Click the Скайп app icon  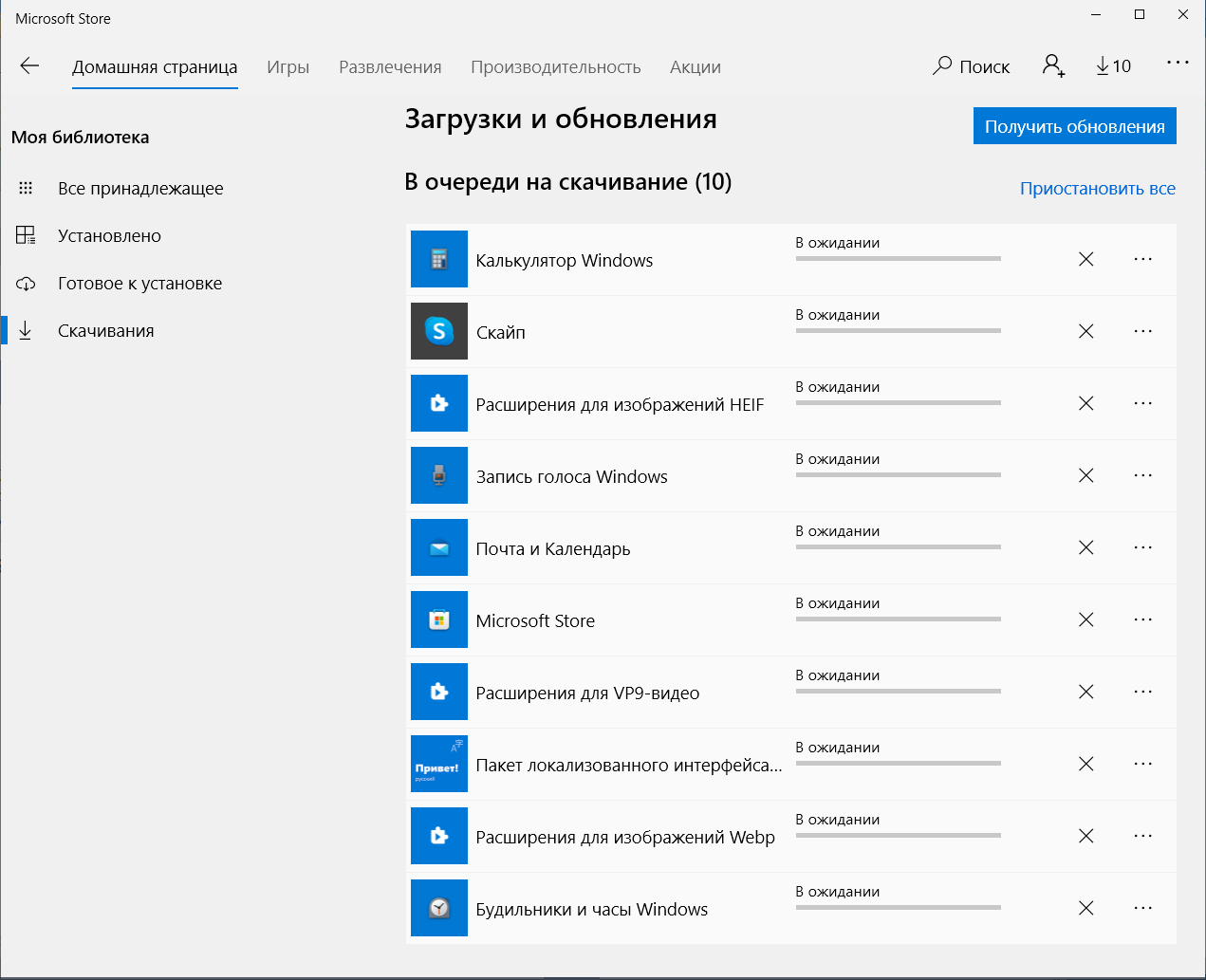coord(439,331)
